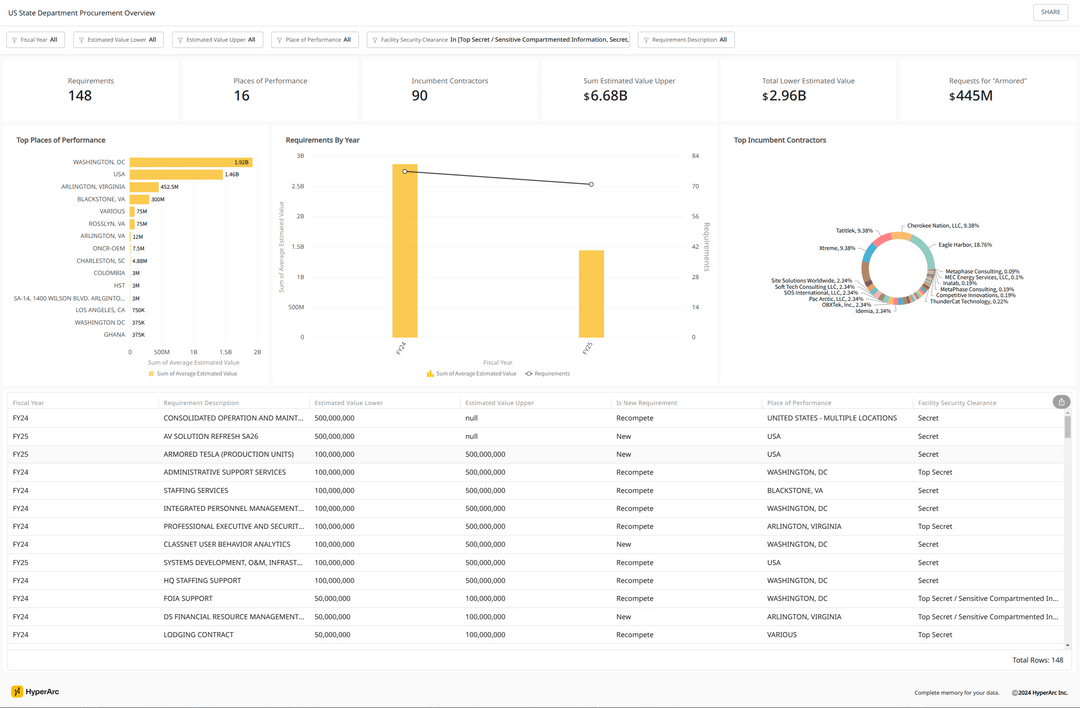The height and width of the screenshot is (708, 1080).
Task: Click the Fiscal Year filter funnel icon
Action: click(x=14, y=40)
